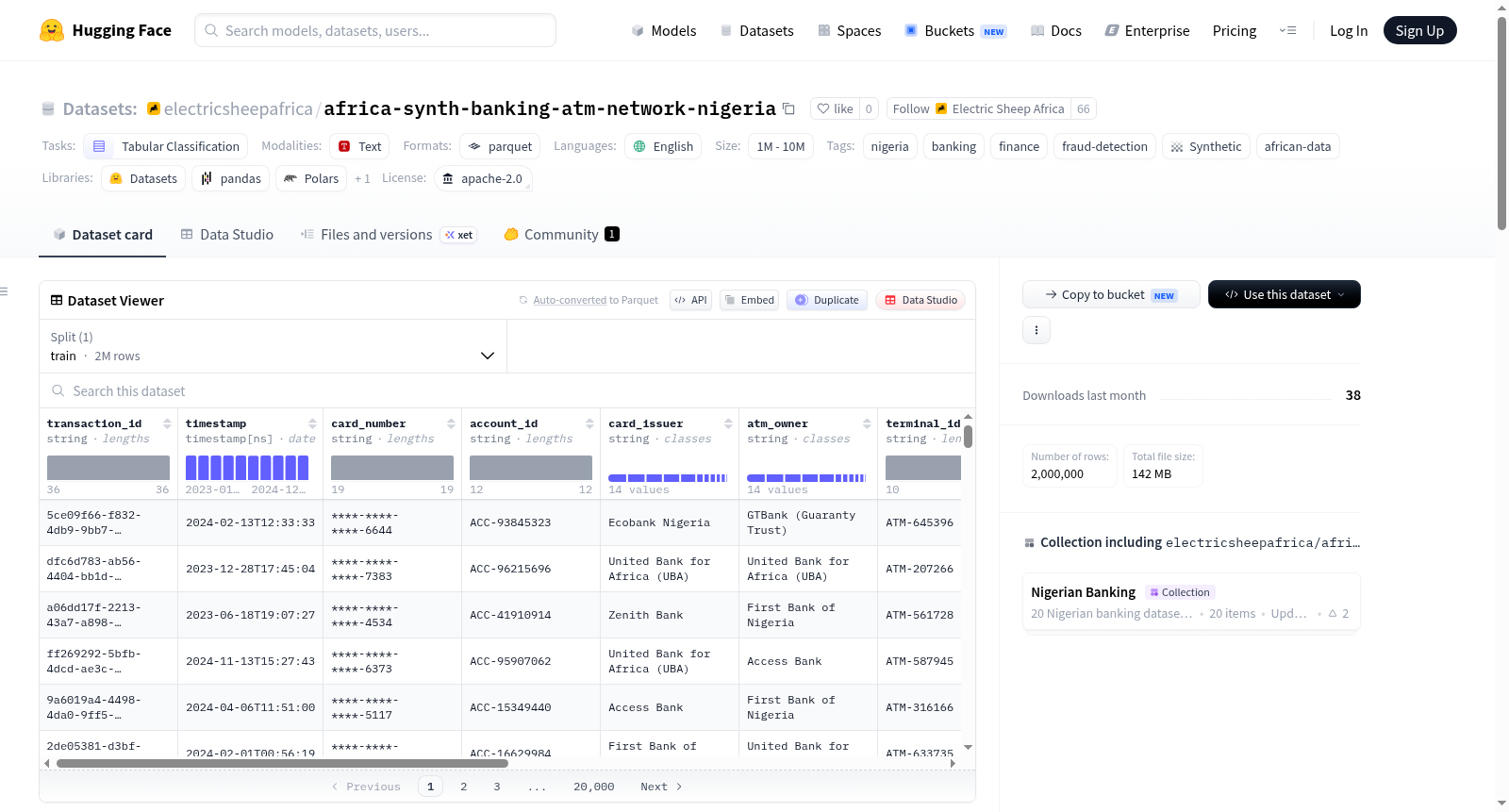The width and height of the screenshot is (1509, 812).
Task: Select the parquet format tag
Action: click(500, 146)
